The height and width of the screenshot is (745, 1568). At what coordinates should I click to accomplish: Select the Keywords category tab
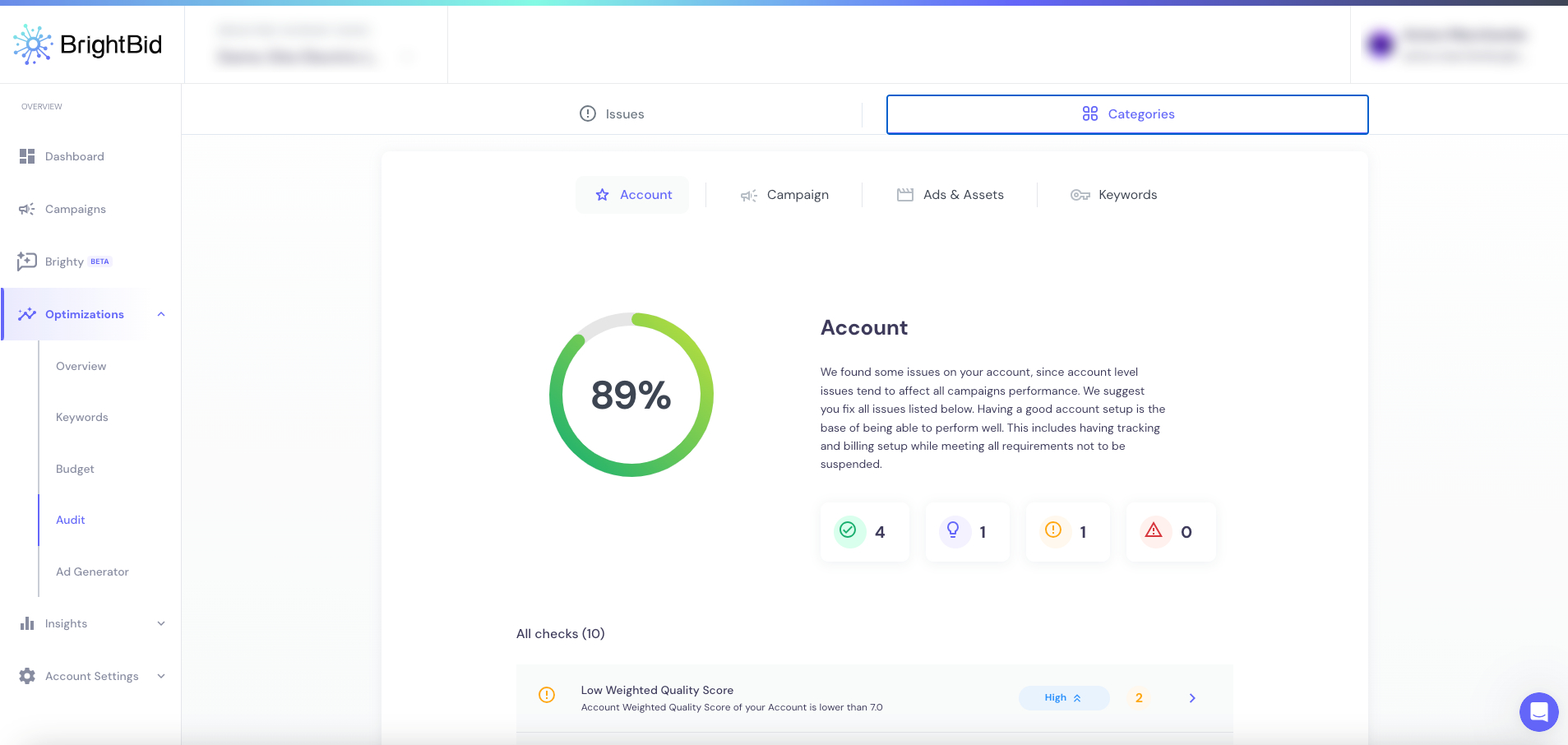[1114, 195]
